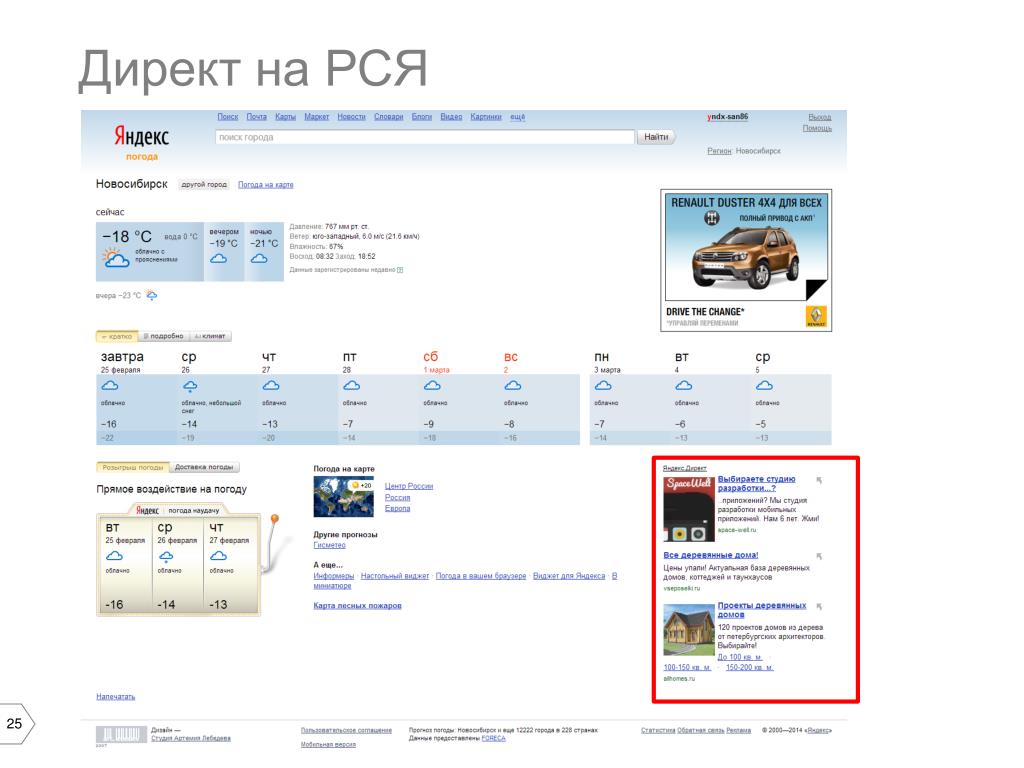Click the cloud icon for завтра 25 февраля
The height and width of the screenshot is (768, 1024).
110,386
